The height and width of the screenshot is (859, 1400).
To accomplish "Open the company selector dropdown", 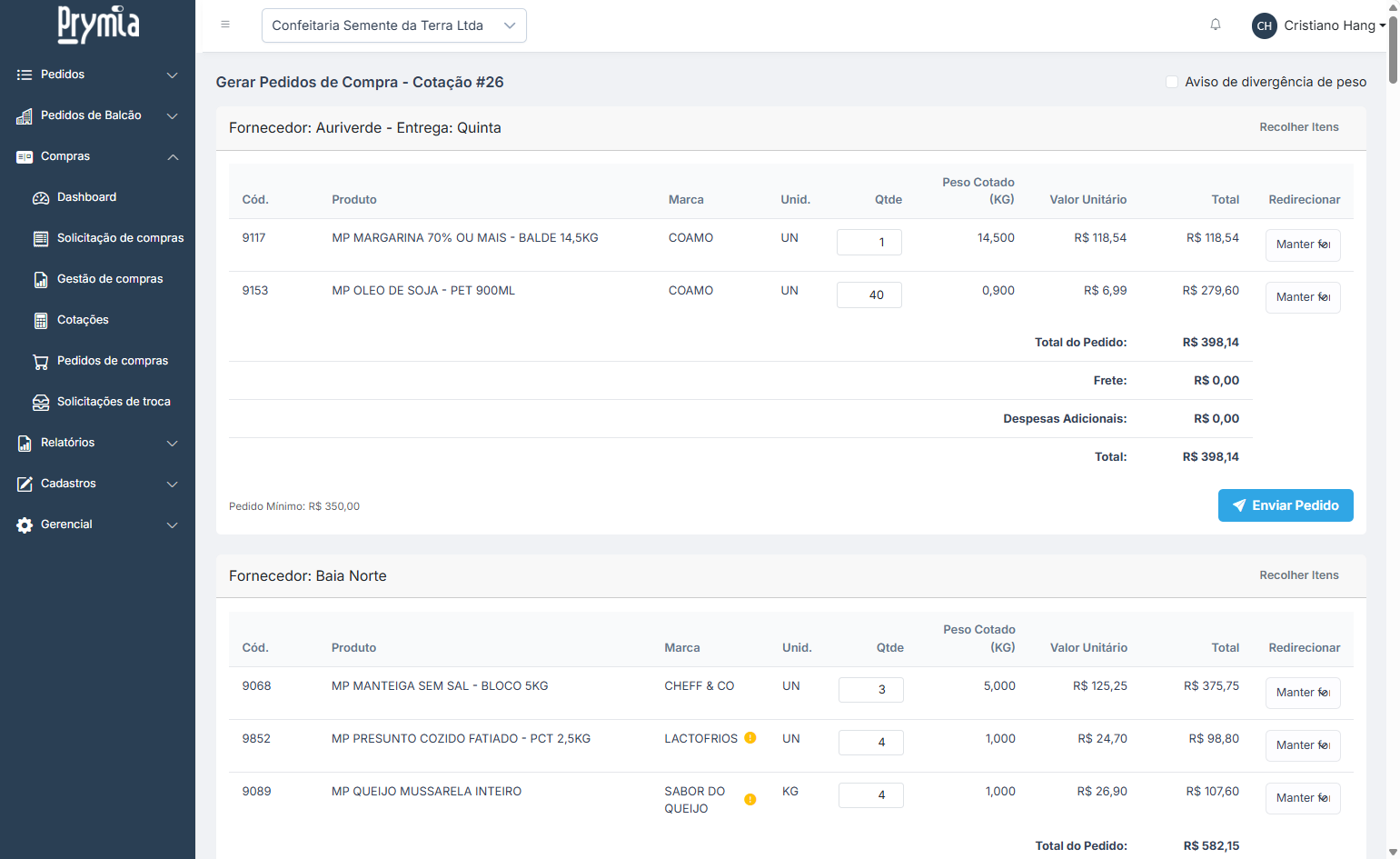I will (x=393, y=25).
